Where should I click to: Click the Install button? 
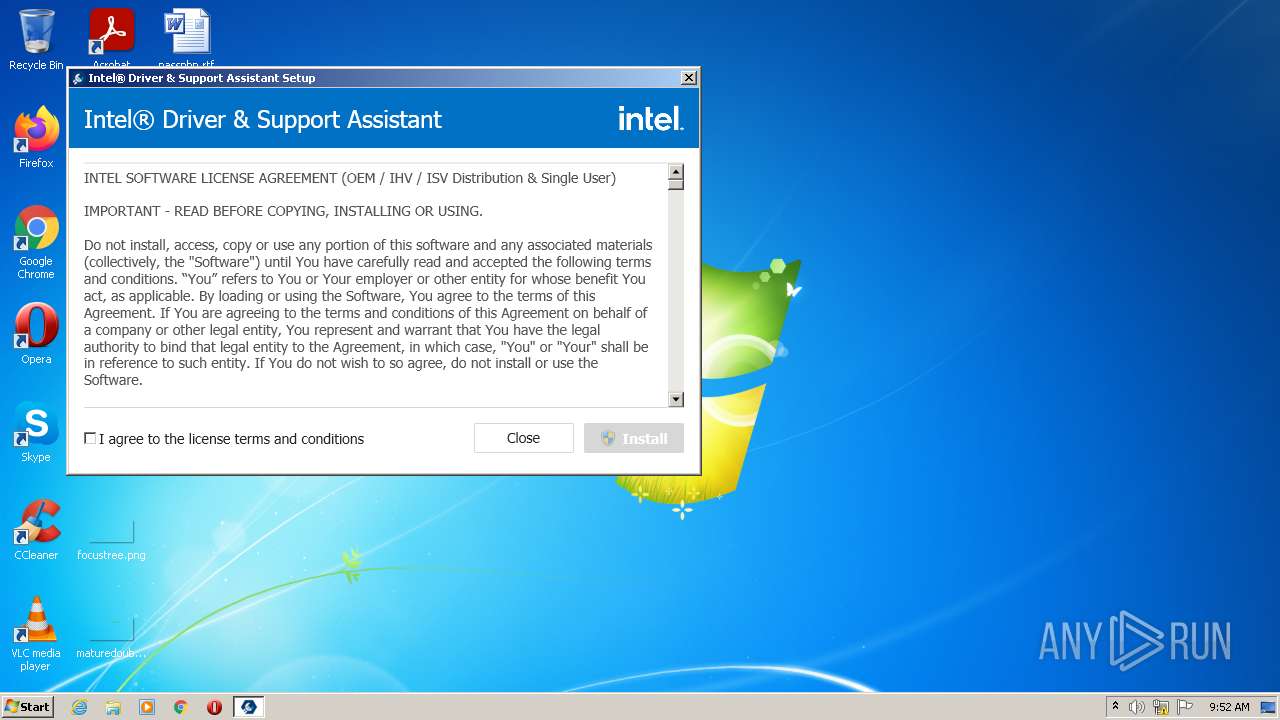coord(634,438)
